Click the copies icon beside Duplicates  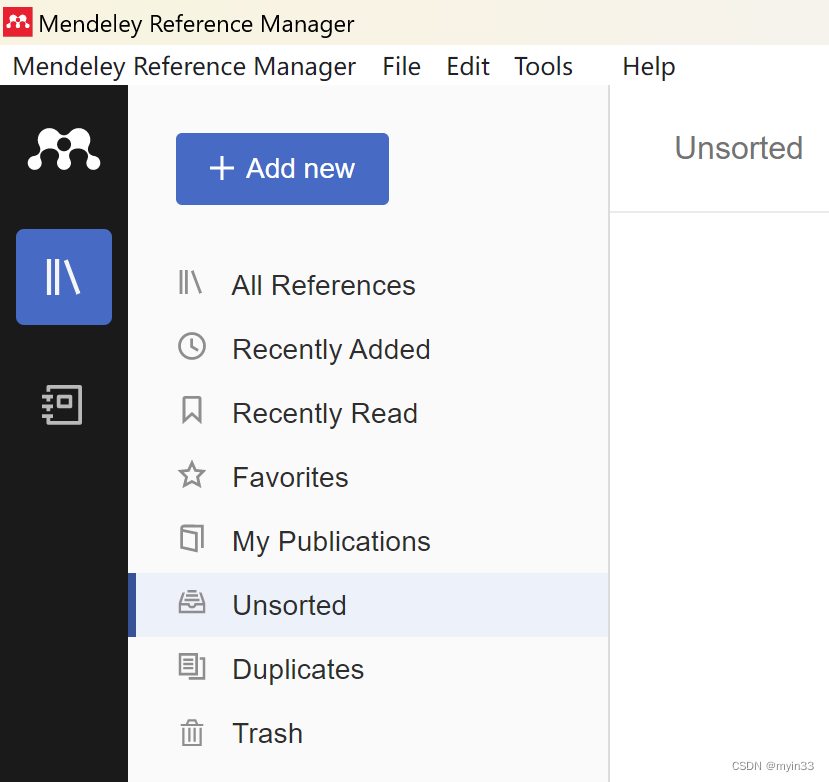[191, 666]
